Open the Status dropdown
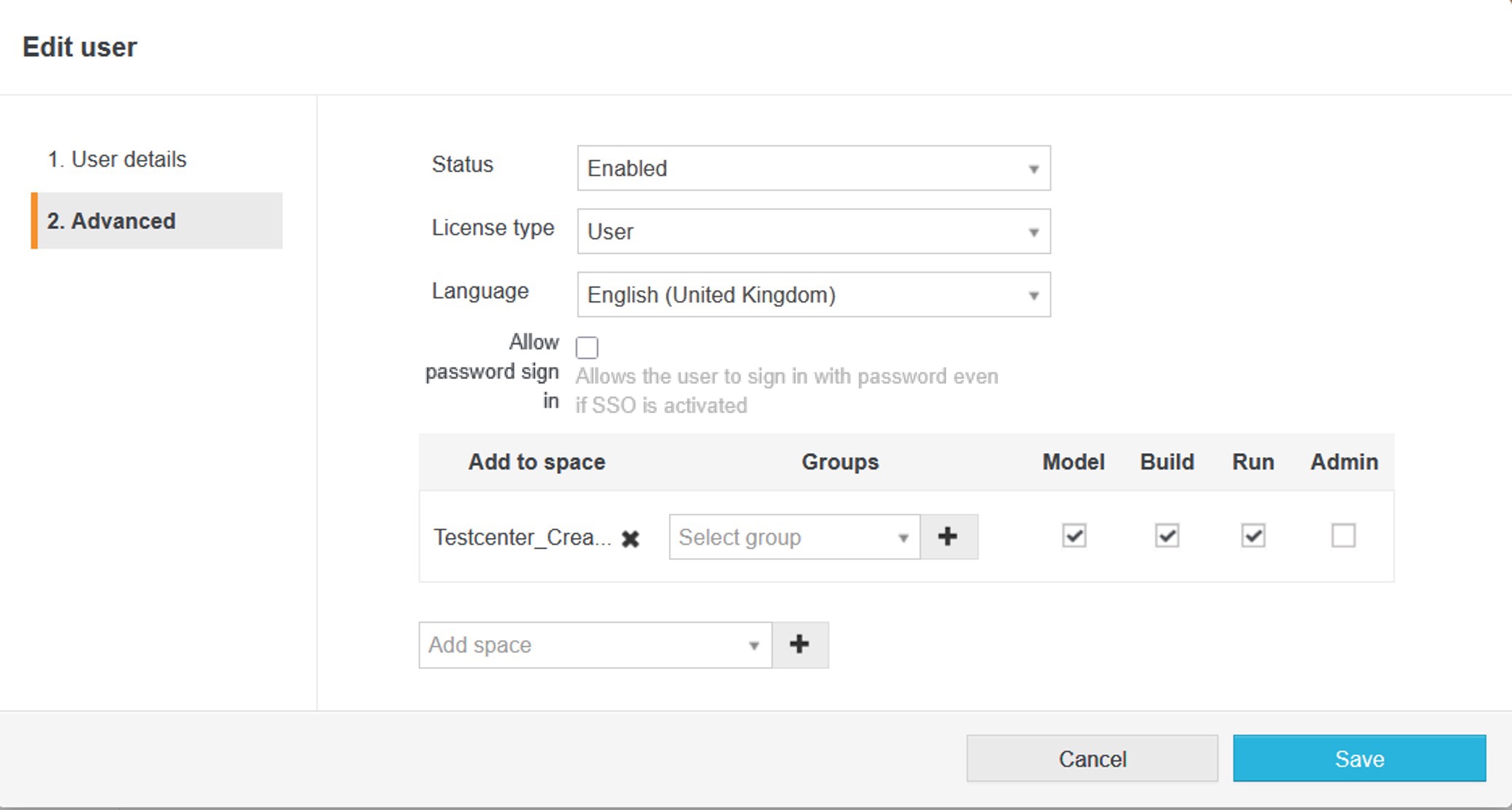Viewport: 1512px width, 810px height. click(x=813, y=168)
